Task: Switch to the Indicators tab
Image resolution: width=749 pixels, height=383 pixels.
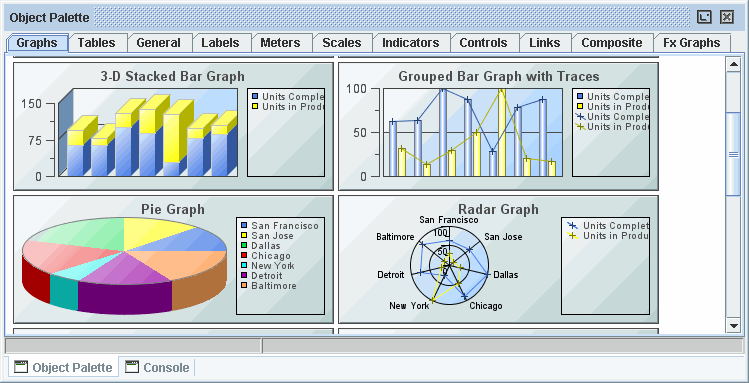Action: (x=411, y=43)
